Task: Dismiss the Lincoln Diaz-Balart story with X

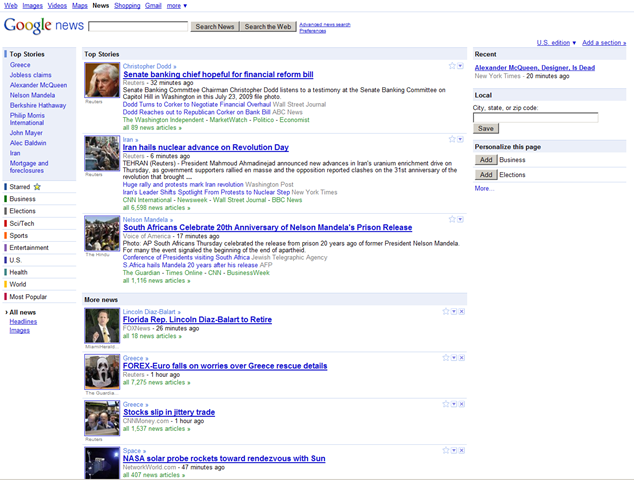Action: click(462, 311)
